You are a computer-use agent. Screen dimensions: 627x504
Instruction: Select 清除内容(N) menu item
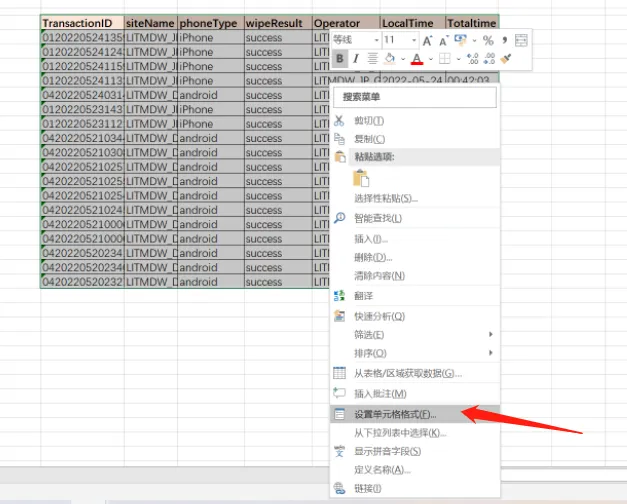pos(415,276)
